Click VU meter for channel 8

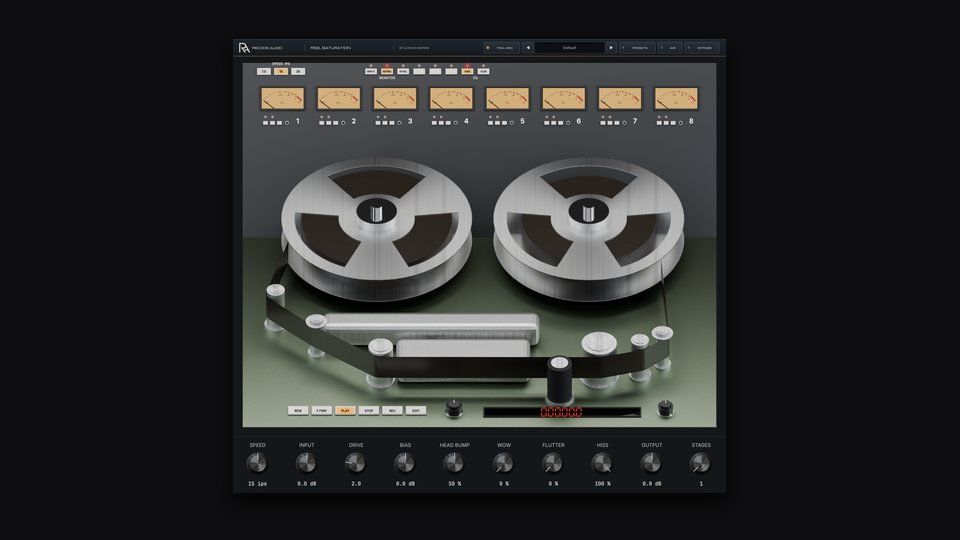[x=677, y=99]
